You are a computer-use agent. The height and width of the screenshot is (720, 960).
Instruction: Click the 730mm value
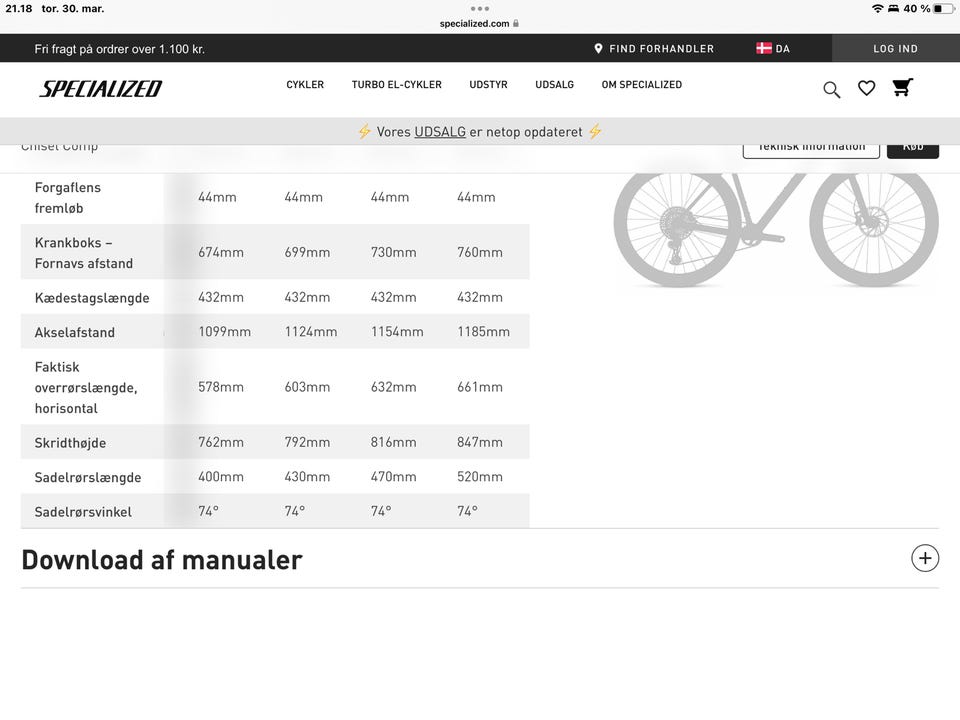point(394,252)
